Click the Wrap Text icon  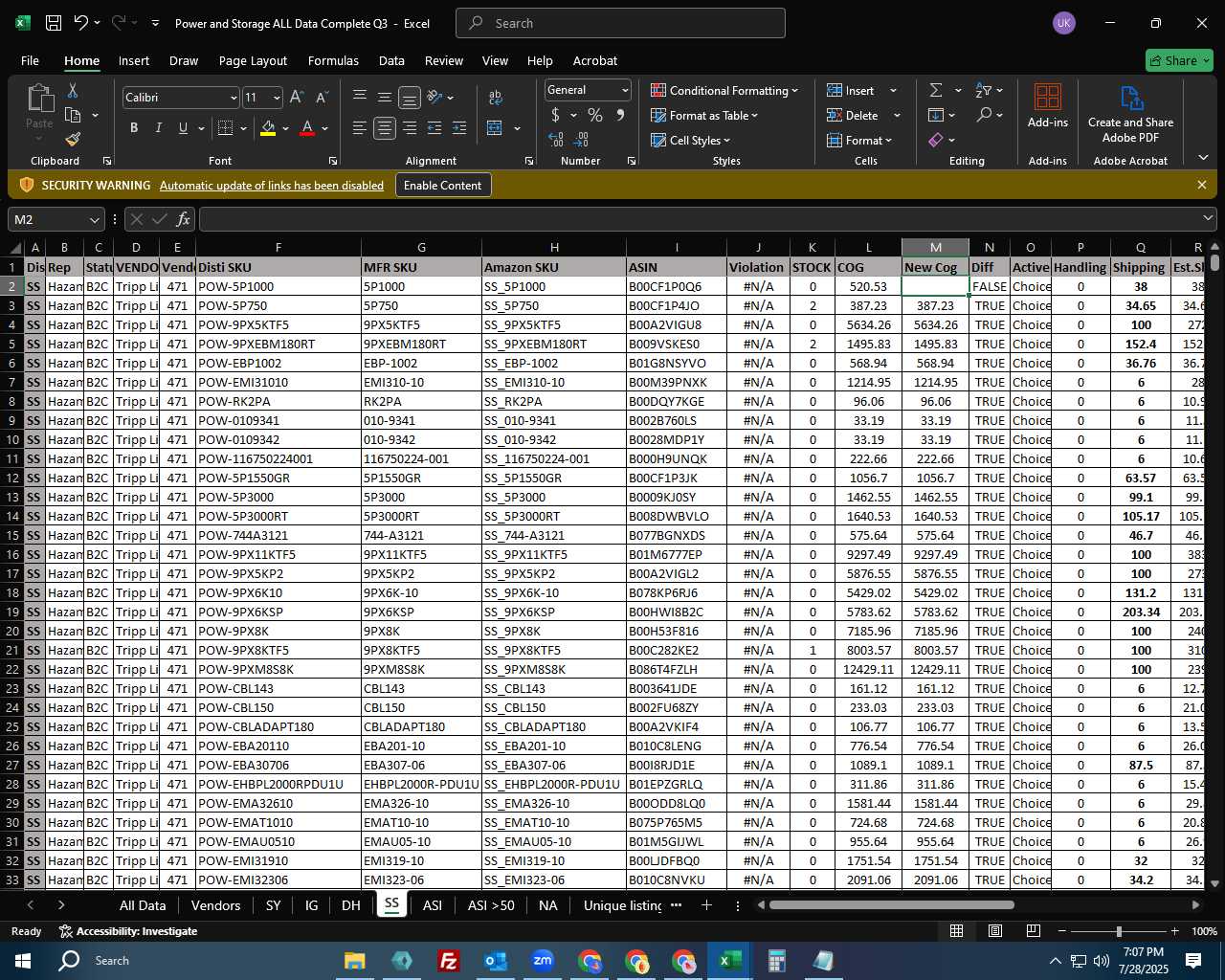tap(496, 97)
